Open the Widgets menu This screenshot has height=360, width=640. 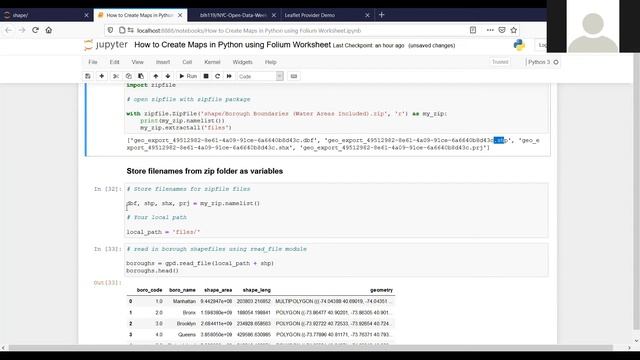[242, 62]
